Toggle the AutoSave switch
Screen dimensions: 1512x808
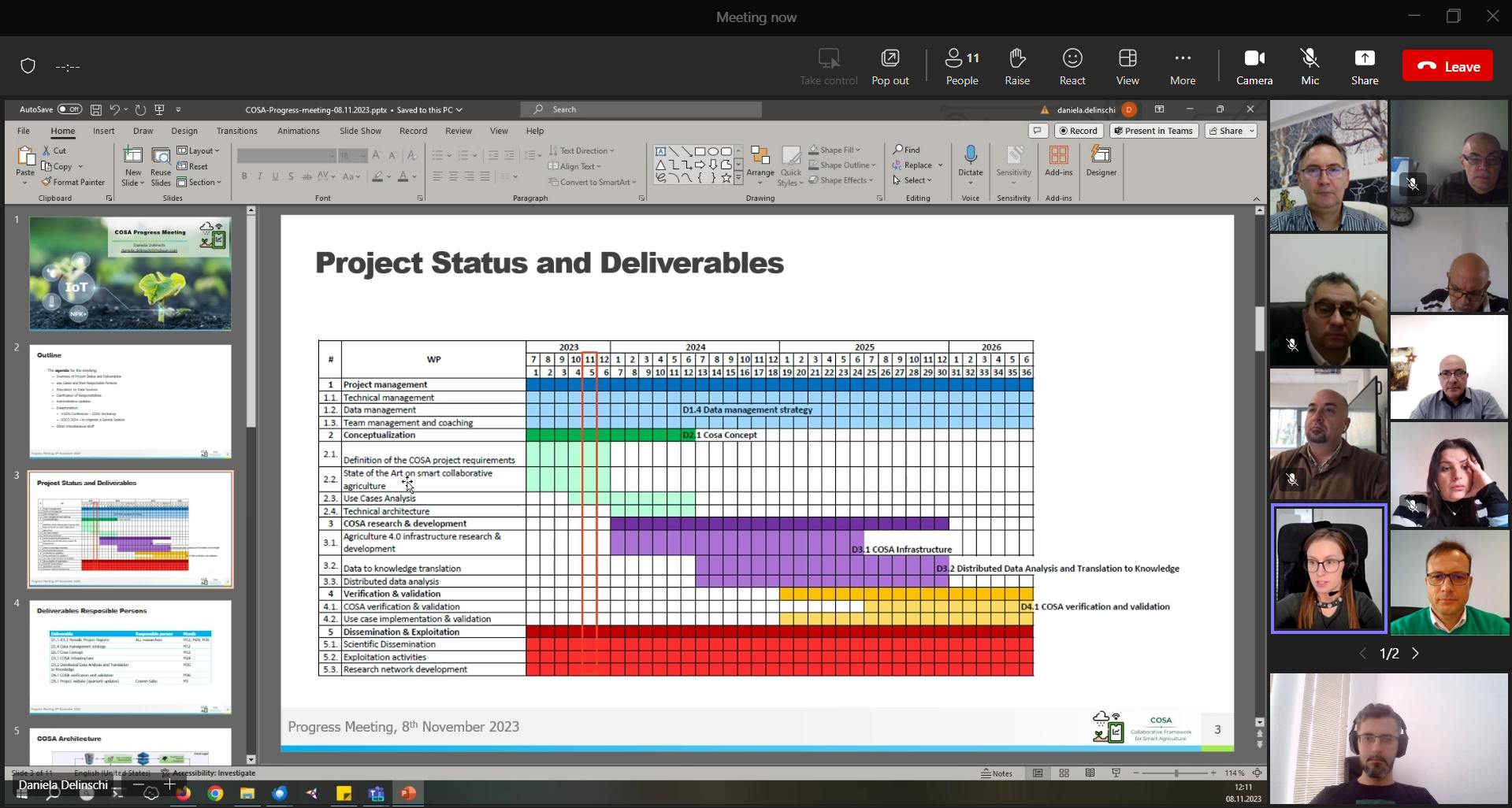69,109
